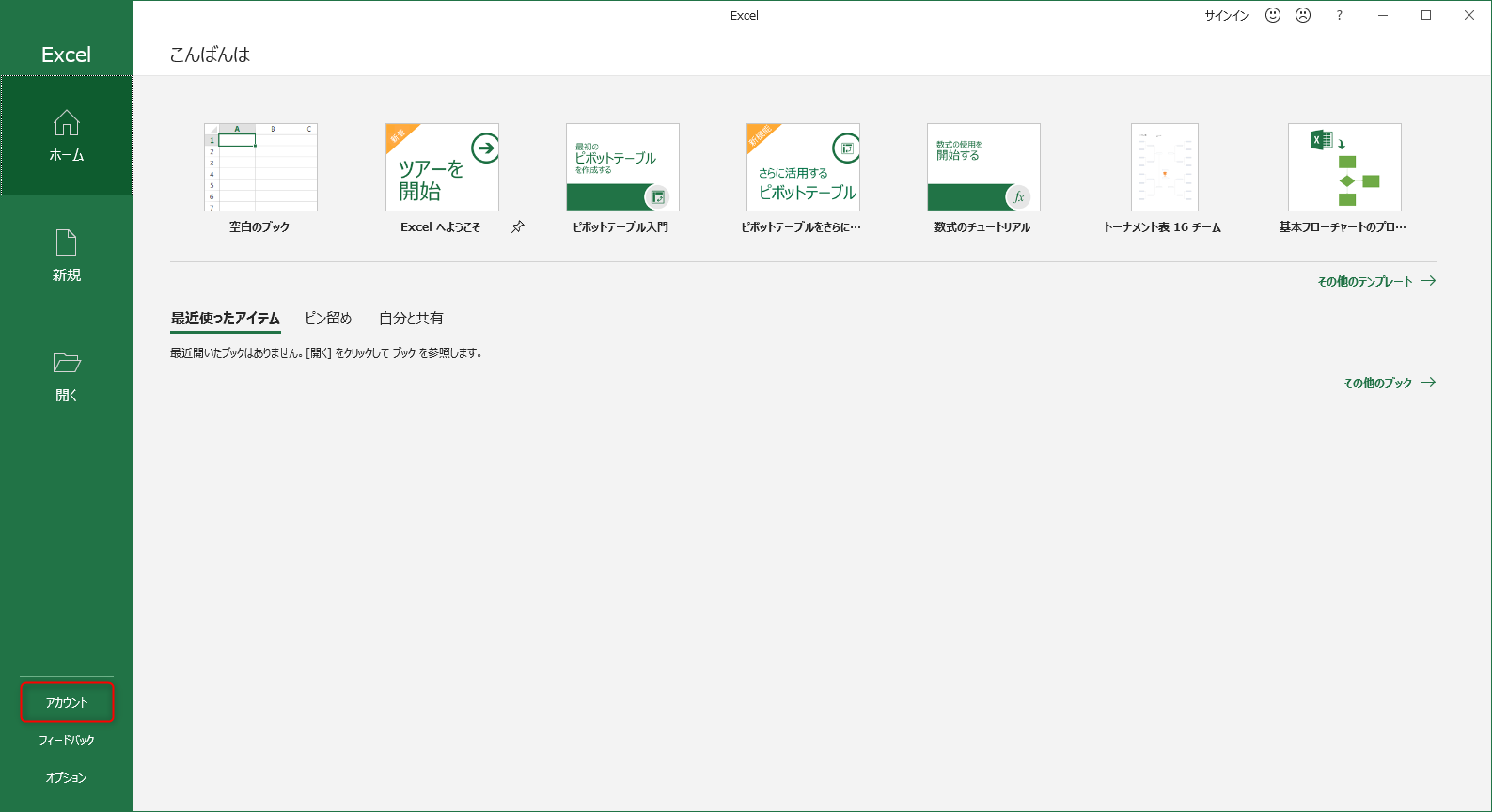Switch to the ピン留め tab
The image size is (1492, 812).
click(x=328, y=319)
